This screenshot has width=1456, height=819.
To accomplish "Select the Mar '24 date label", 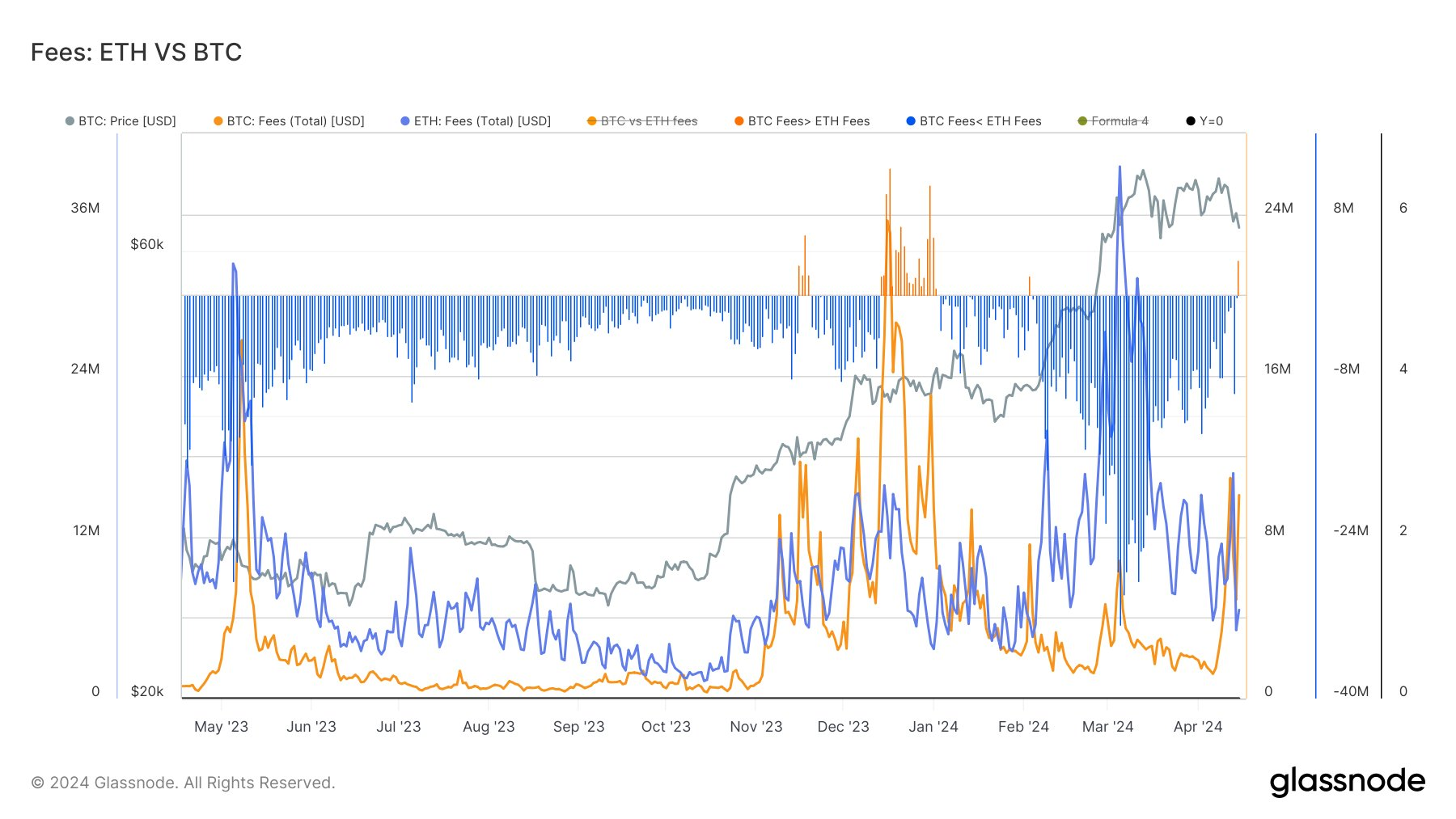I will pos(1107,727).
